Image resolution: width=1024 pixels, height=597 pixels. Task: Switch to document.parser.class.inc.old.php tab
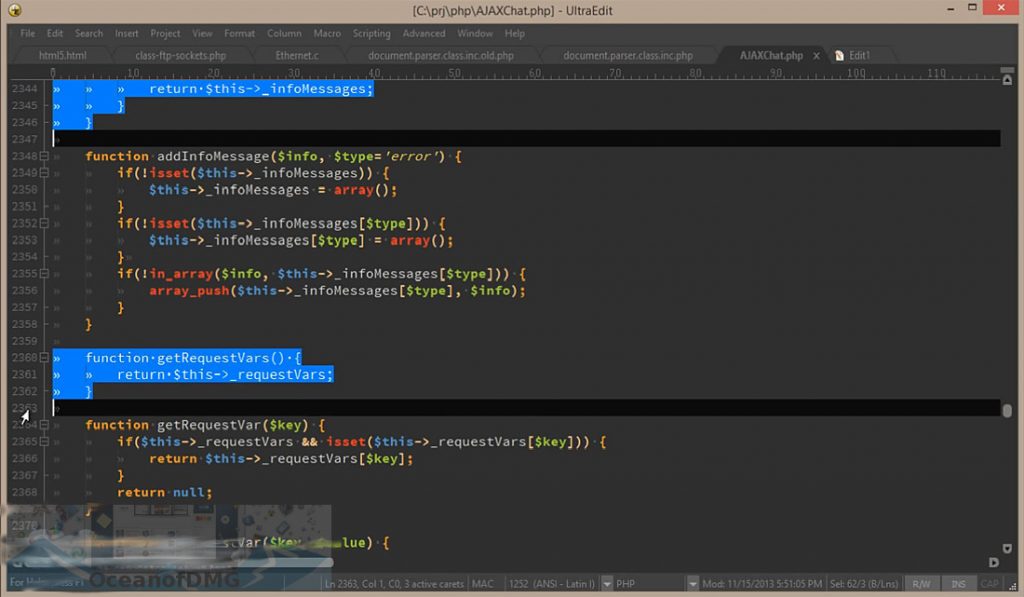(x=441, y=56)
